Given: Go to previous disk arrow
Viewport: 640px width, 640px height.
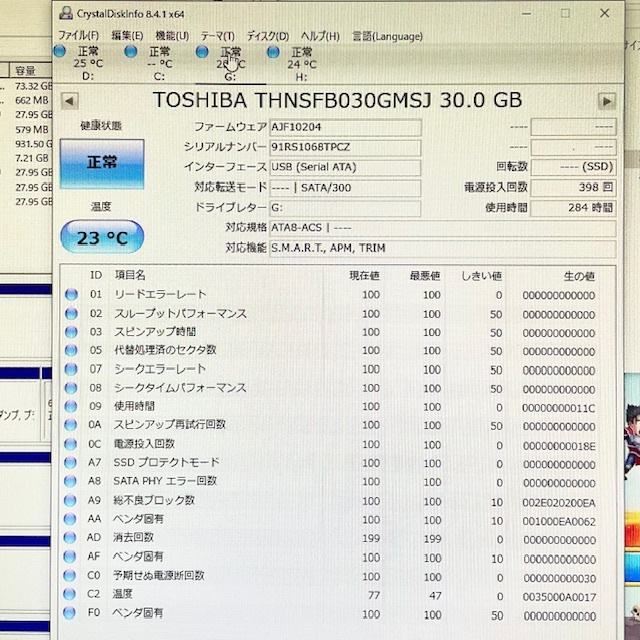Looking at the screenshot, I should click(69, 101).
